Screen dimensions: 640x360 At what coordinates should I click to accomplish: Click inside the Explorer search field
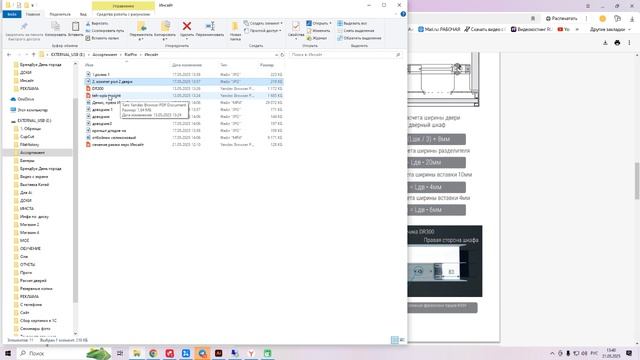click(x=345, y=54)
